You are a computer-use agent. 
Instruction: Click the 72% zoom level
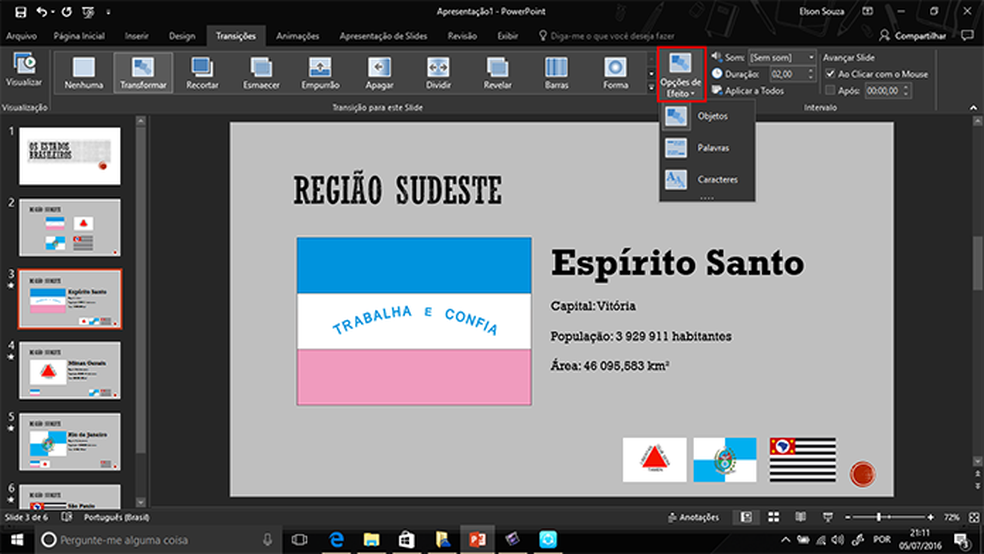[951, 517]
